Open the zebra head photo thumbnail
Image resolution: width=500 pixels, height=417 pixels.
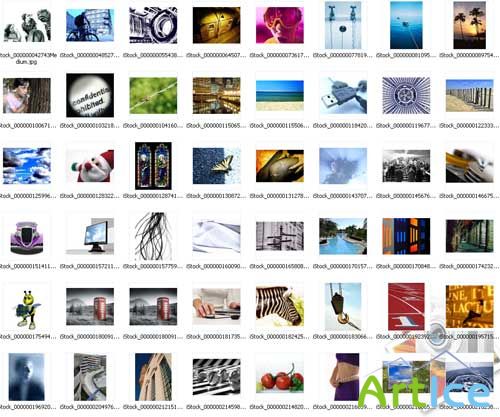point(280,307)
